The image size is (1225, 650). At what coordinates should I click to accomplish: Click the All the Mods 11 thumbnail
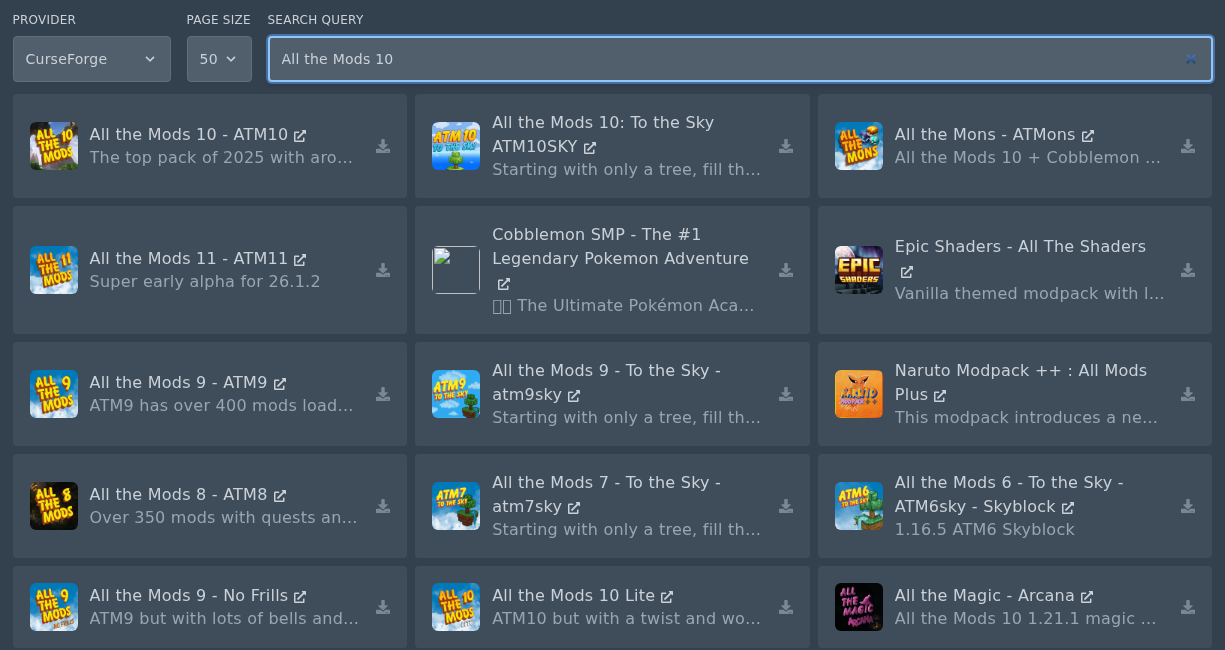coord(54,270)
